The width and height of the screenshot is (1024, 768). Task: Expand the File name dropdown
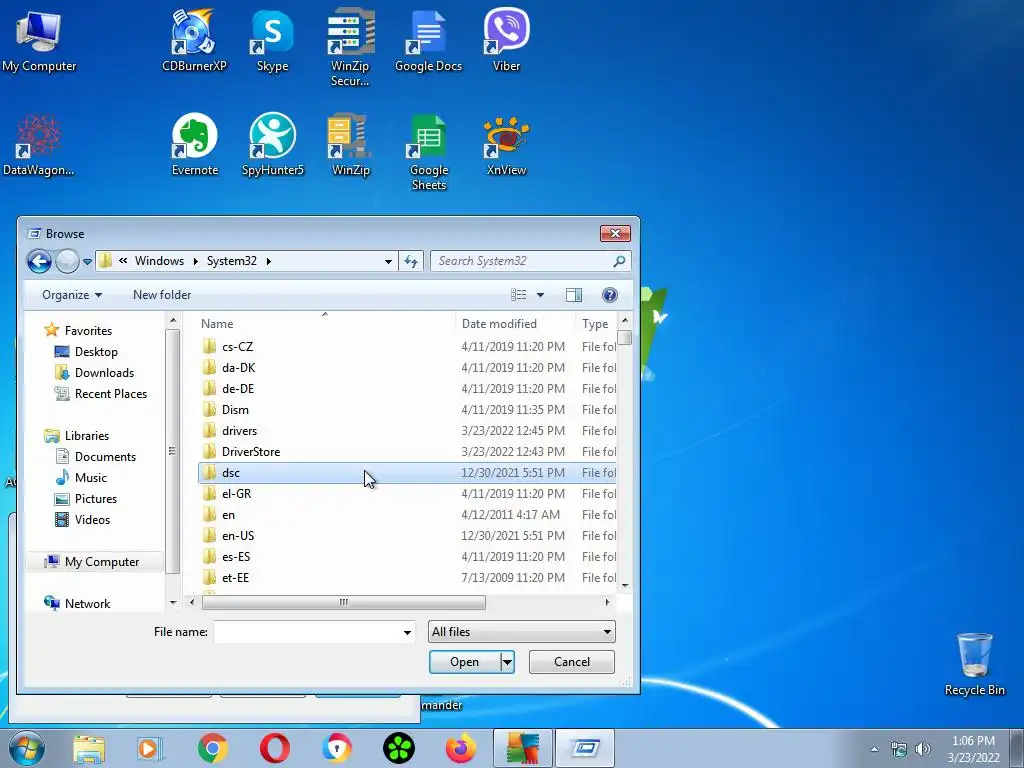click(x=407, y=632)
